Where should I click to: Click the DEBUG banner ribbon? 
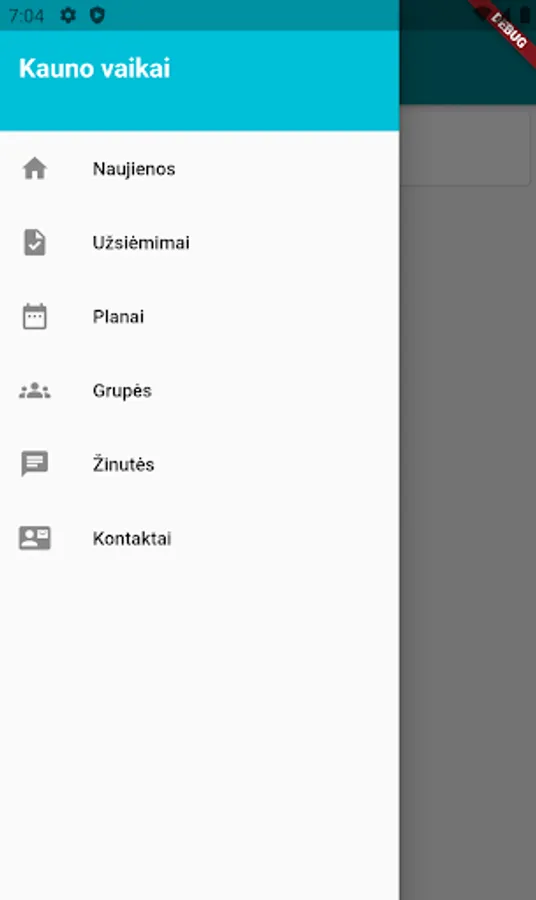pos(508,29)
